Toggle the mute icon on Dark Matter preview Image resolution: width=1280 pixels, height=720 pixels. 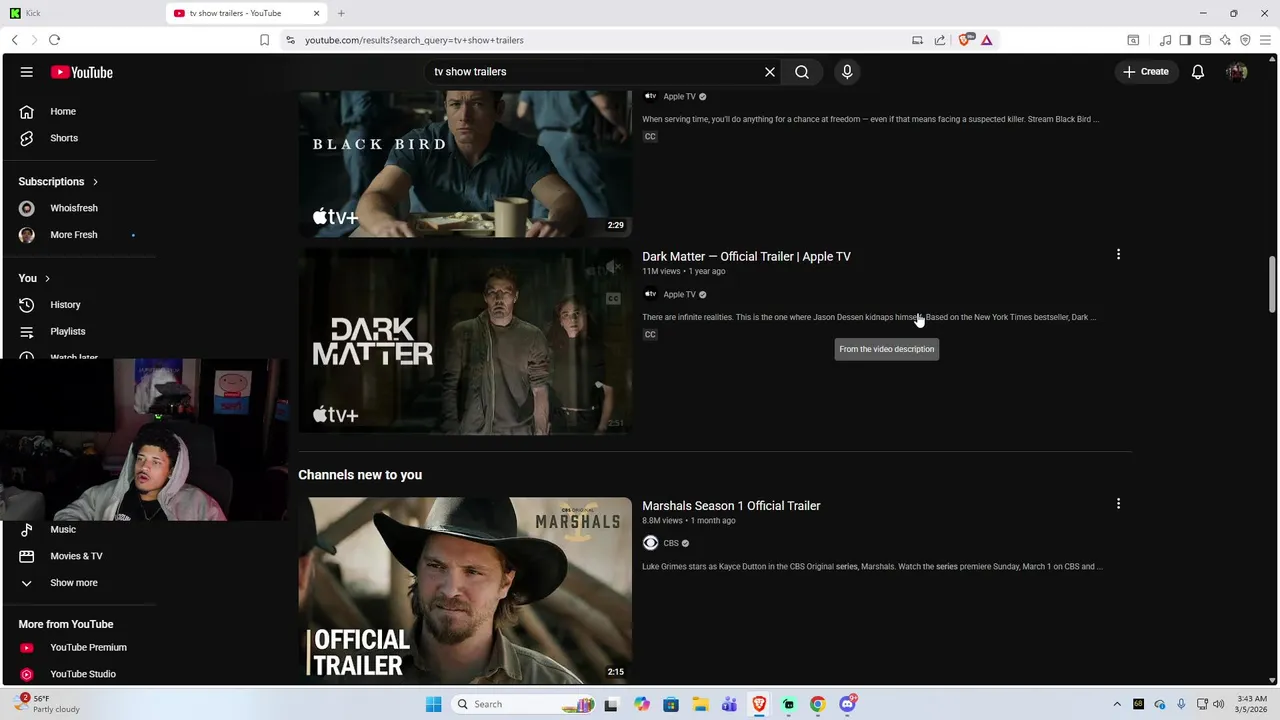pos(613,266)
